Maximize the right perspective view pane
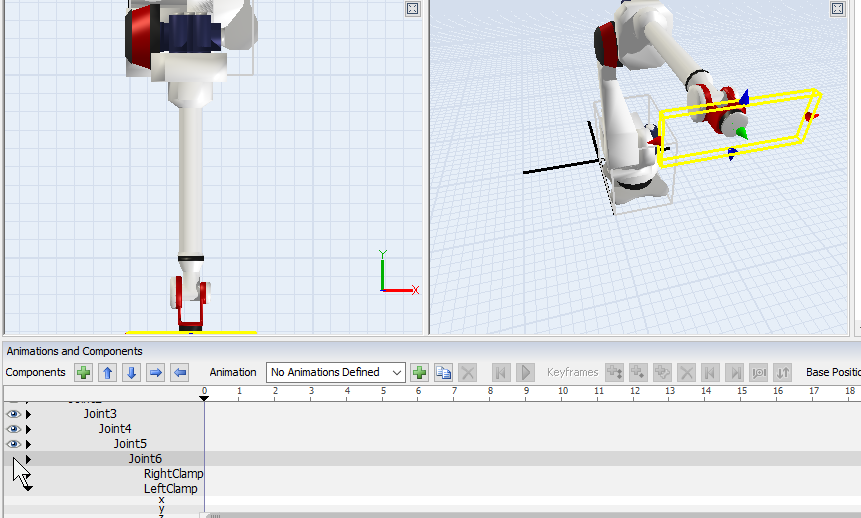 click(x=838, y=9)
